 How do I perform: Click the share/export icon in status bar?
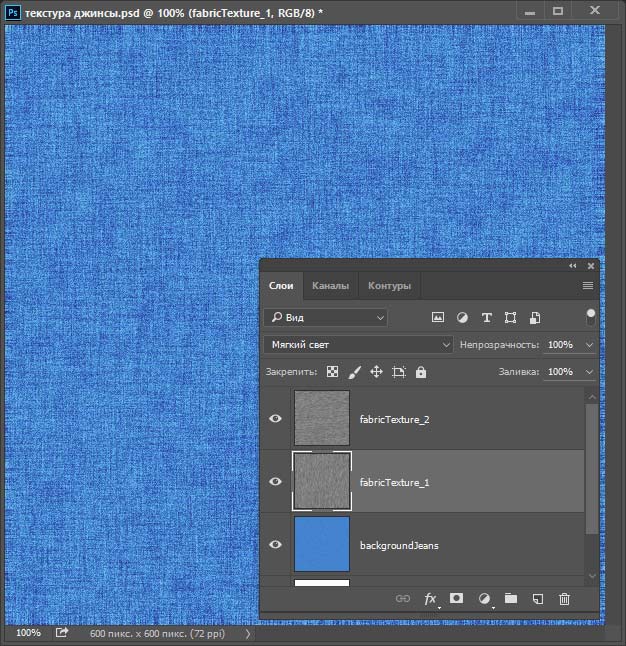62,632
